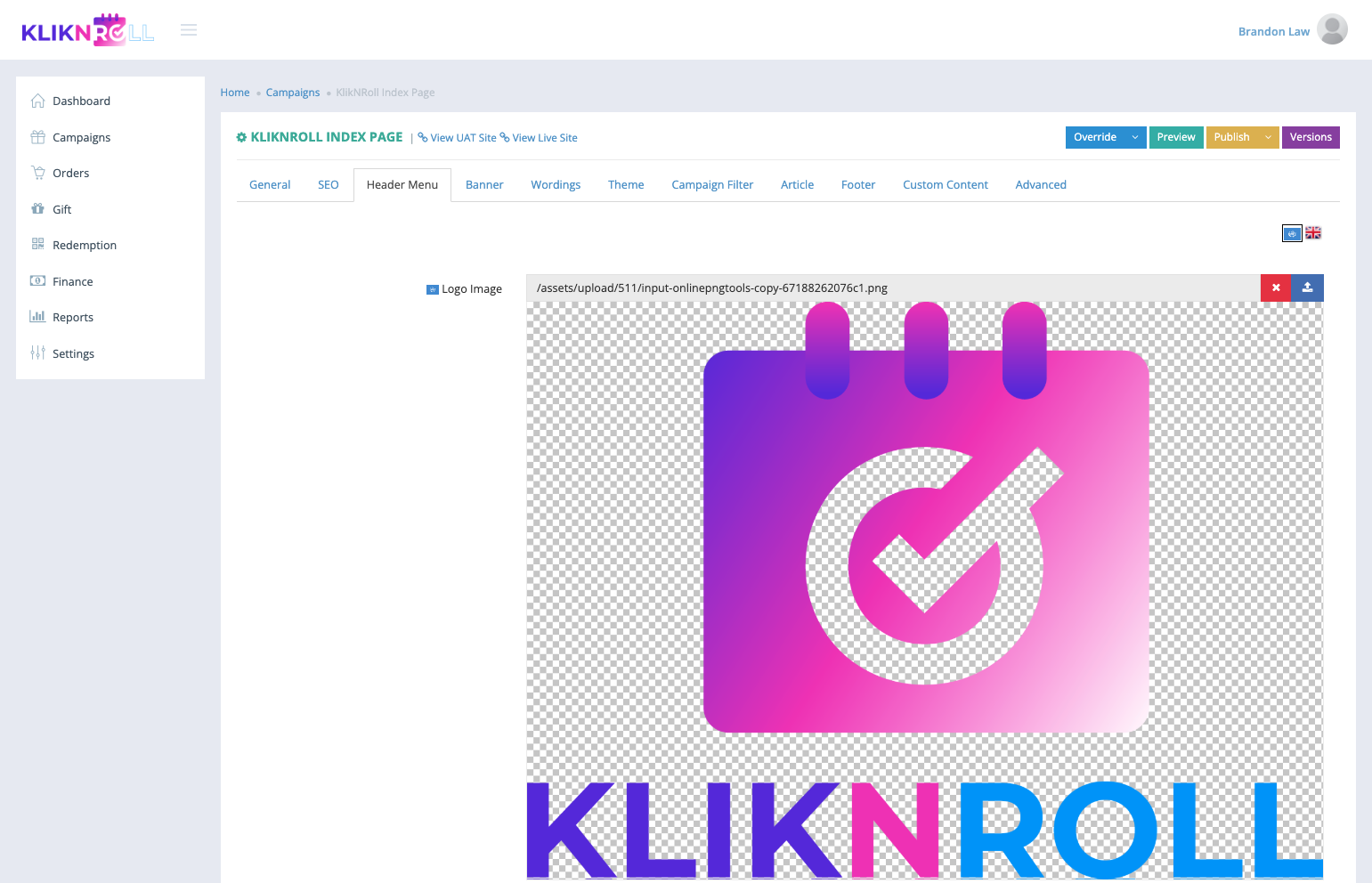Click the Logo Image field label
The image size is (1372, 883).
pos(472,289)
